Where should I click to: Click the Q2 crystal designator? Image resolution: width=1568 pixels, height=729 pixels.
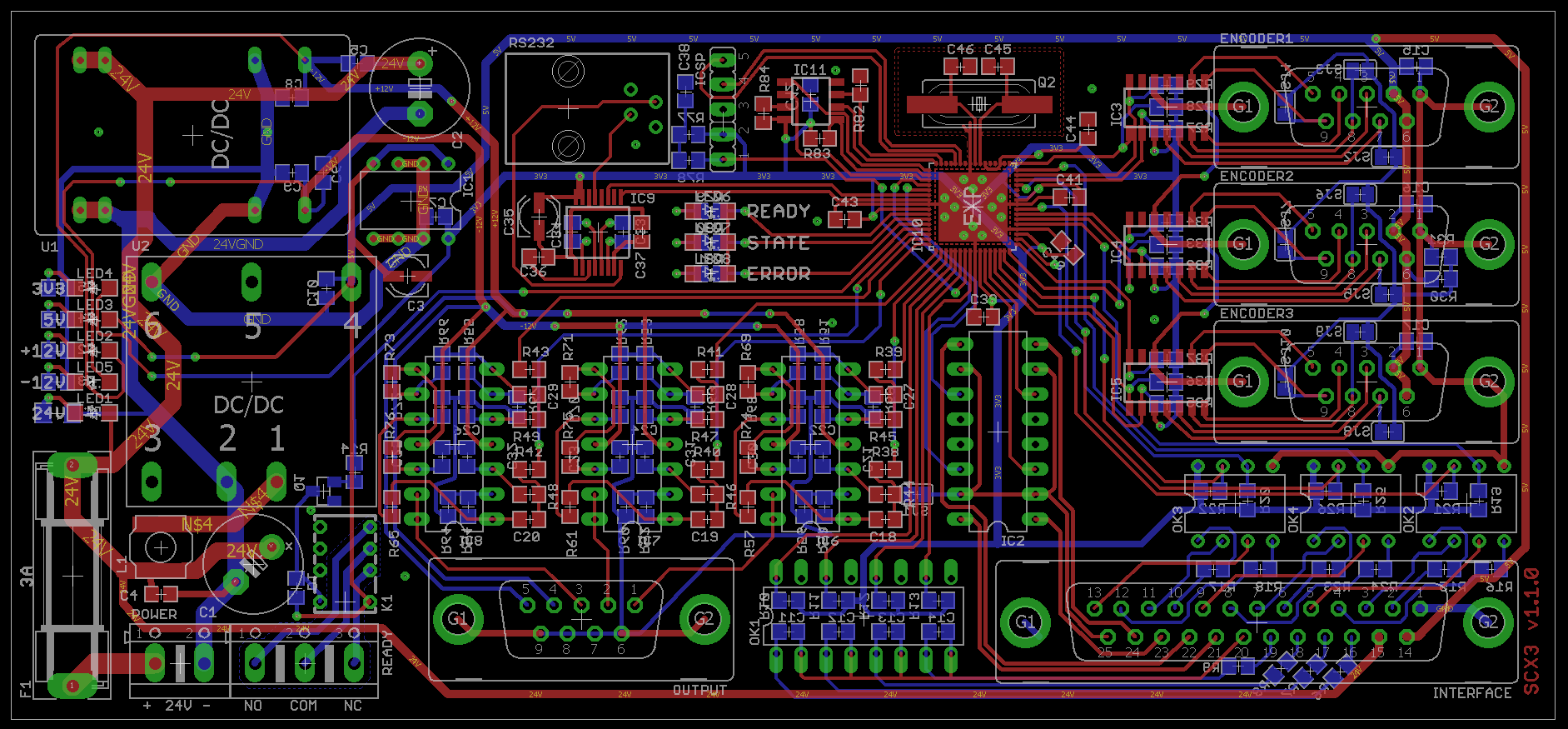1047,82
